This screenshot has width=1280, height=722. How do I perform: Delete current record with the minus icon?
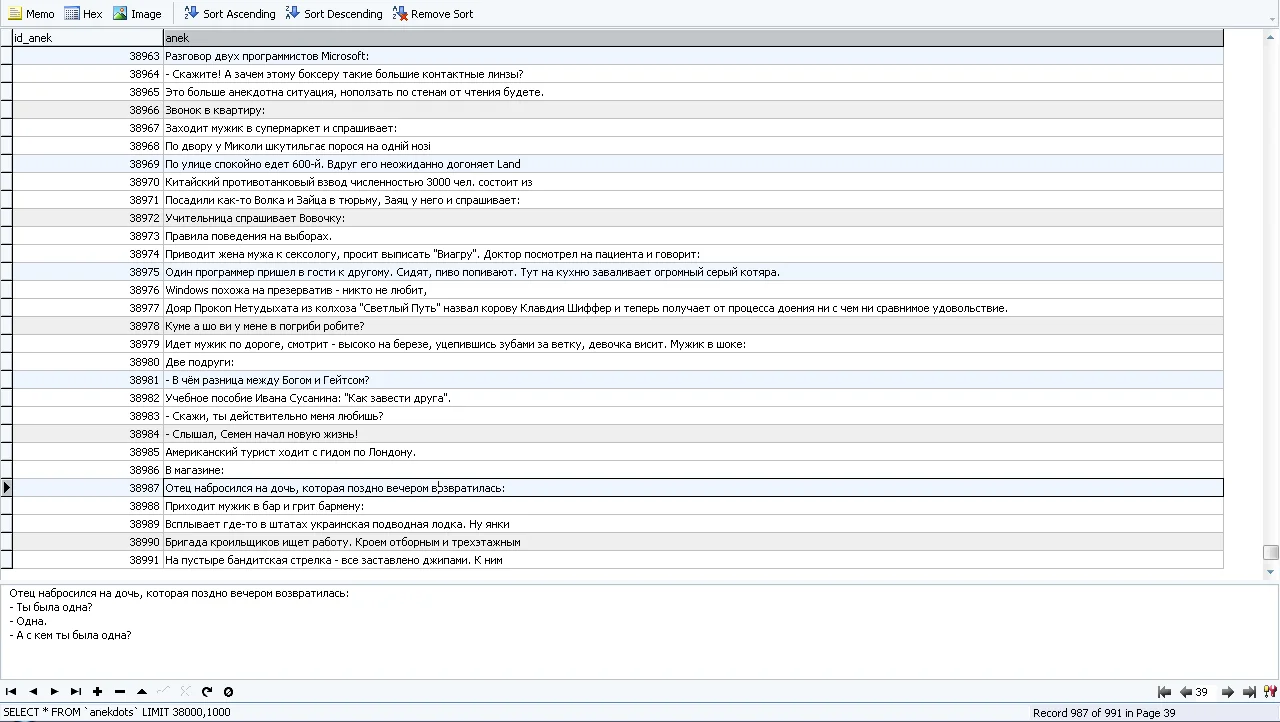pyautogui.click(x=118, y=691)
